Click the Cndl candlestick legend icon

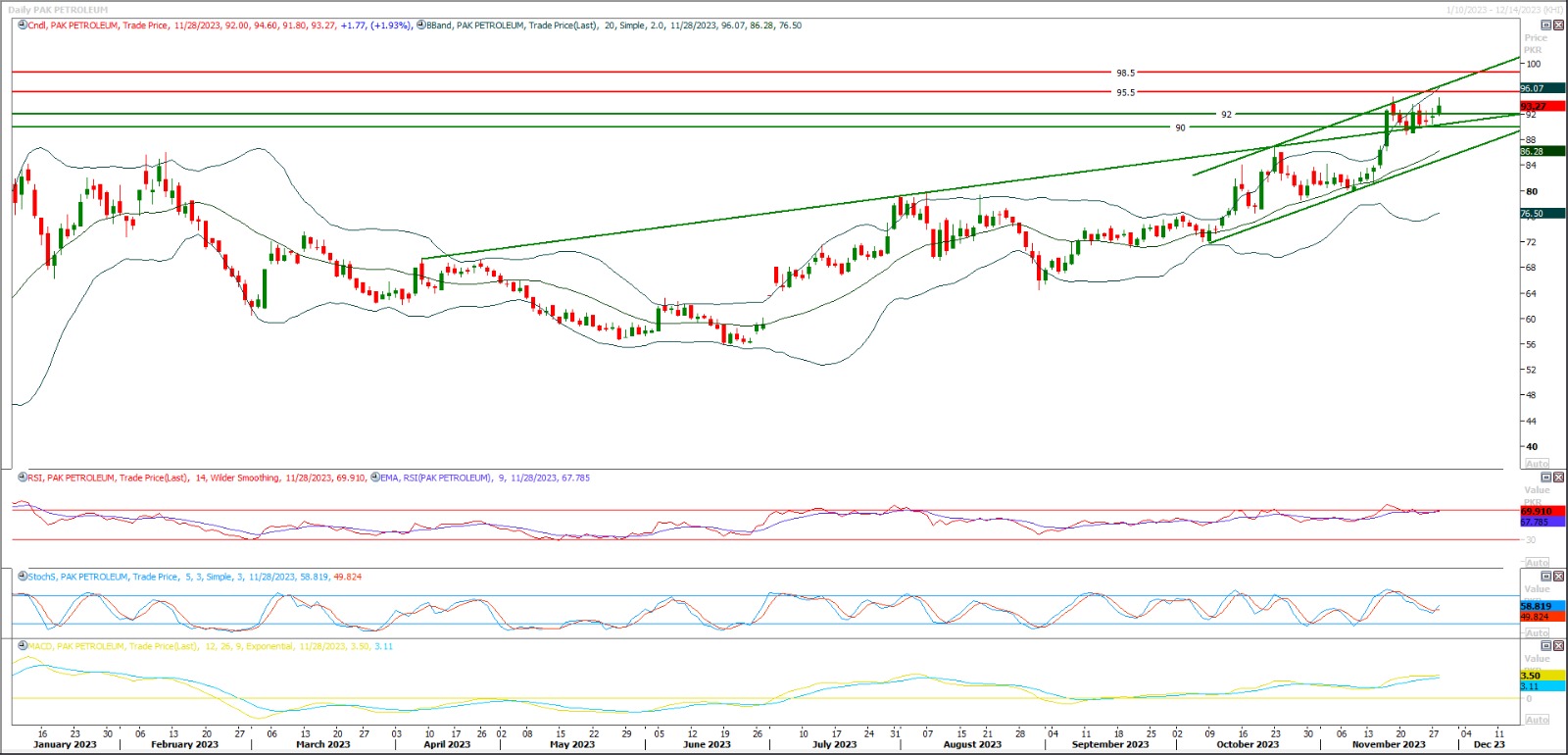[x=23, y=25]
